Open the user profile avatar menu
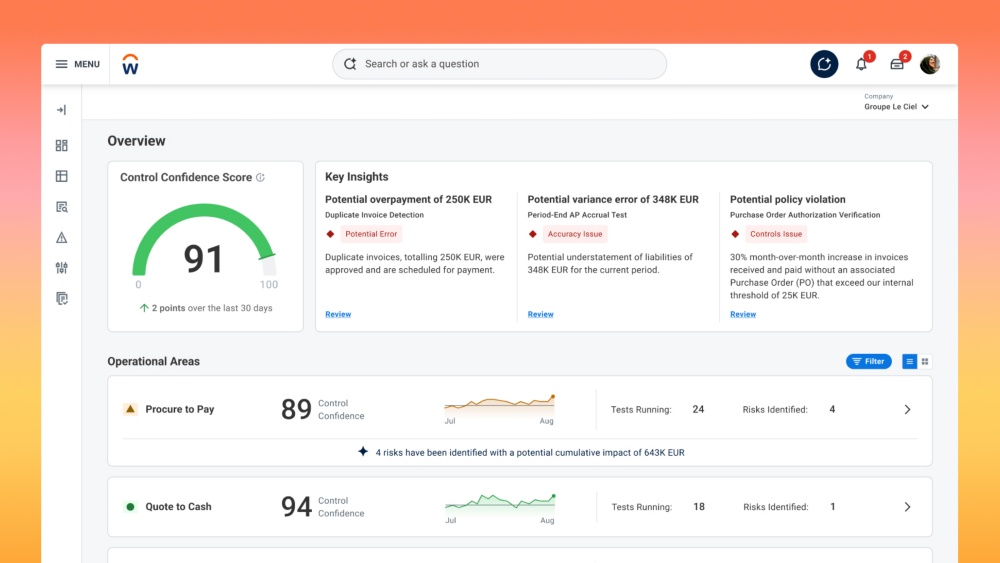 930,64
